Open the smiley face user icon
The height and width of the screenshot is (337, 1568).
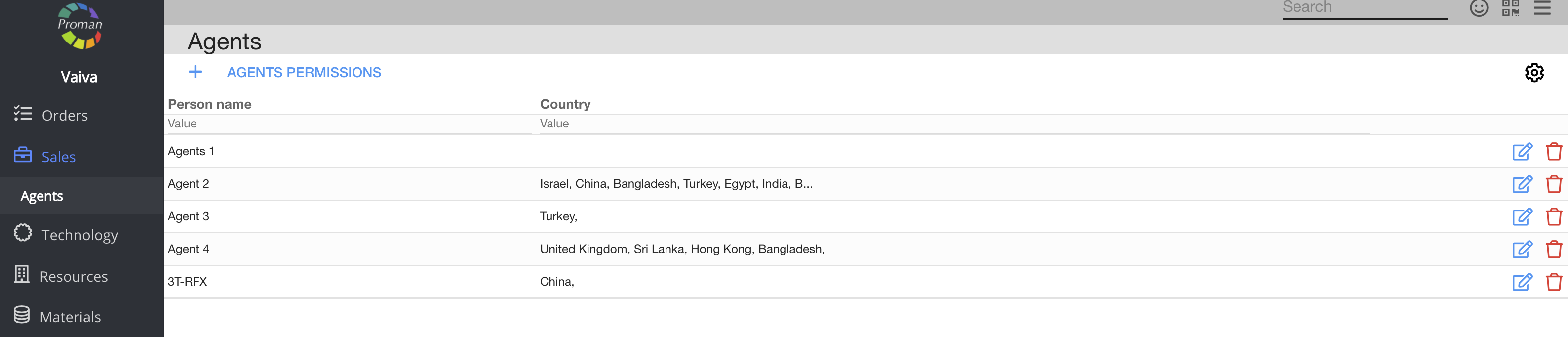(1479, 8)
